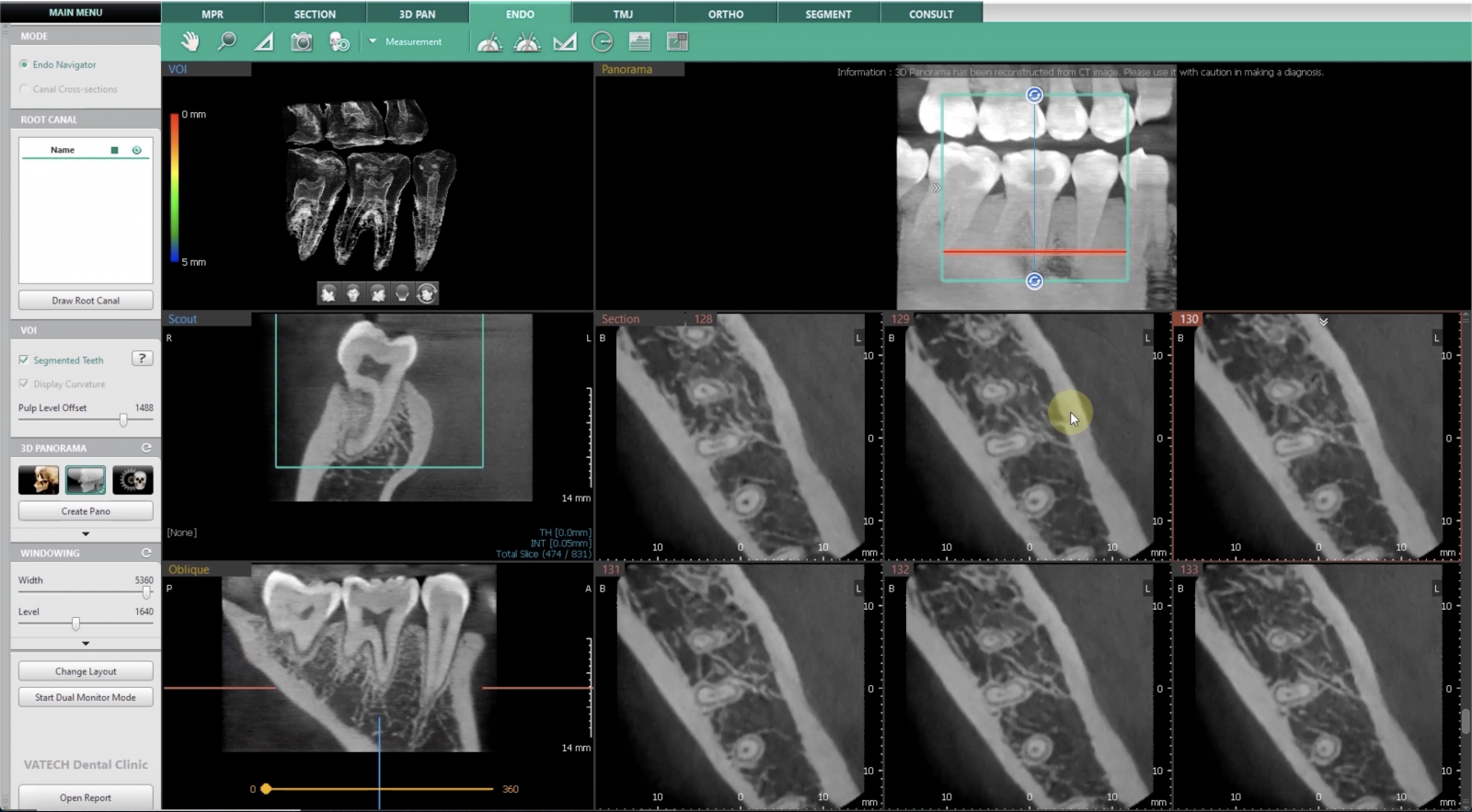Select the circle length measurement tool
This screenshot has width=1472, height=812.
coord(603,41)
